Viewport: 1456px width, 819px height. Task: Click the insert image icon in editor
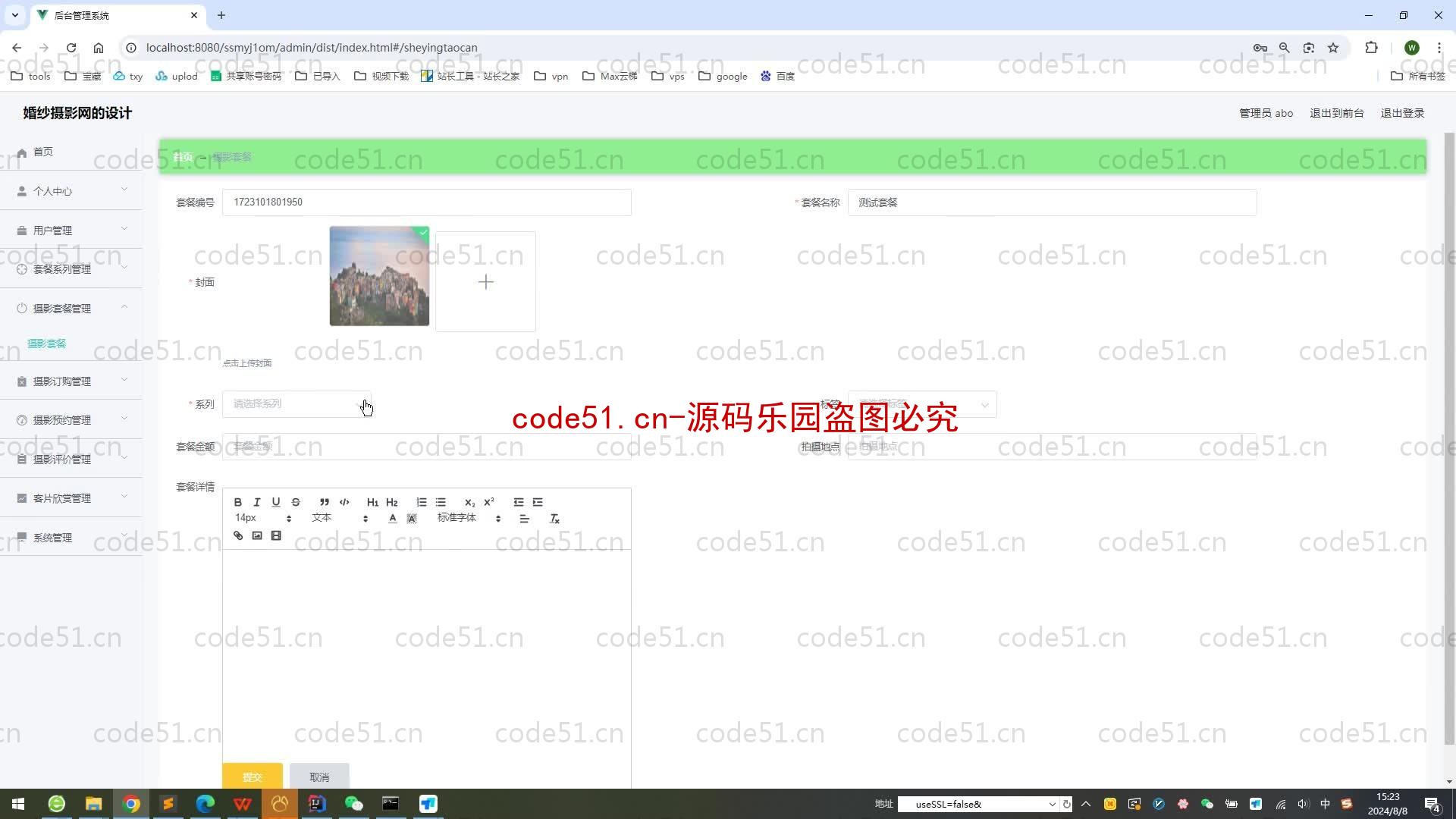click(x=257, y=535)
